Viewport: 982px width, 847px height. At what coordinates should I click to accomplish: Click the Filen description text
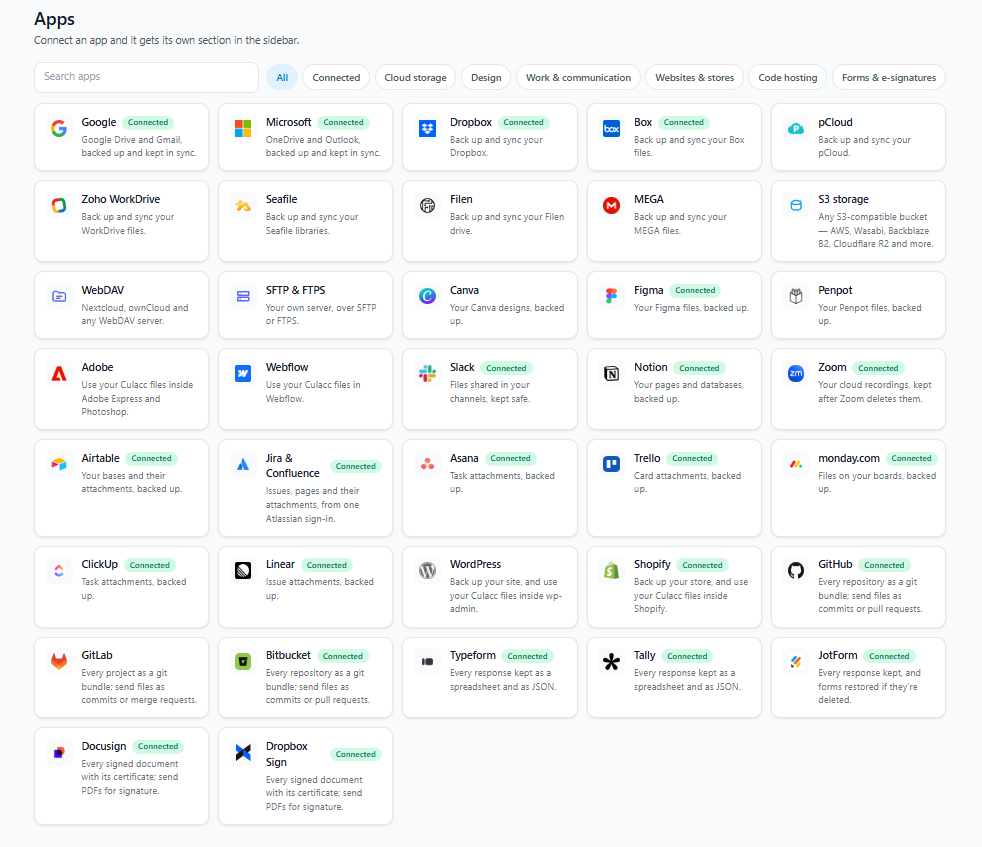coord(507,224)
